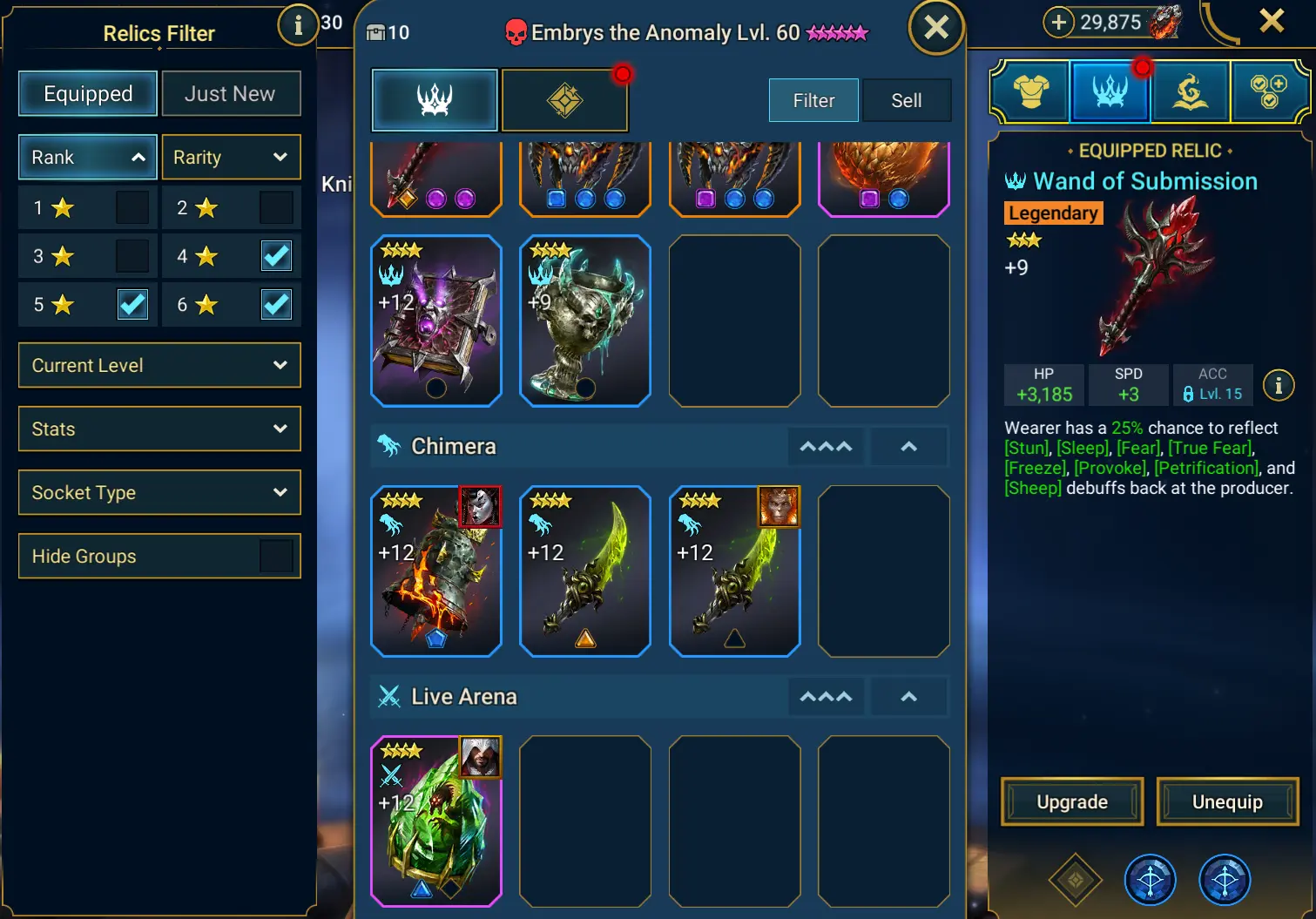Click the relic stats info icon
Image resolution: width=1316 pixels, height=919 pixels.
pyautogui.click(x=1279, y=385)
